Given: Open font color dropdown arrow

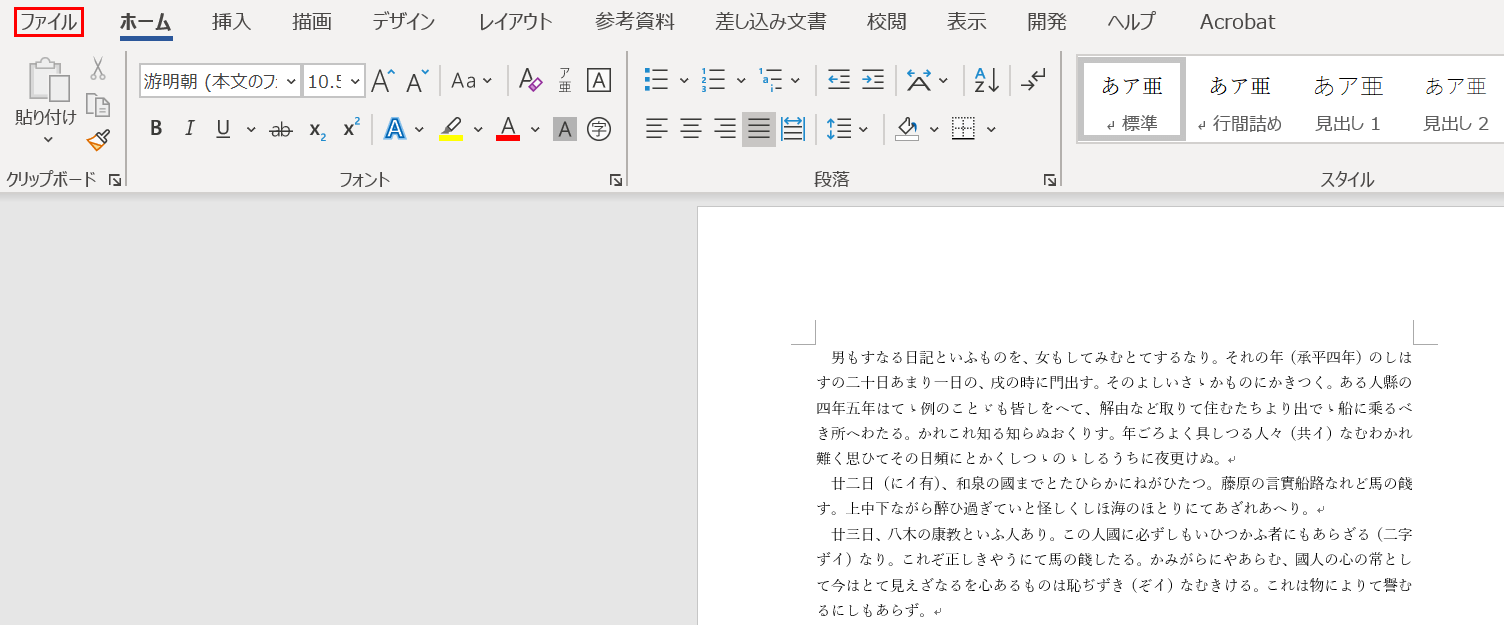Looking at the screenshot, I should click(535, 129).
